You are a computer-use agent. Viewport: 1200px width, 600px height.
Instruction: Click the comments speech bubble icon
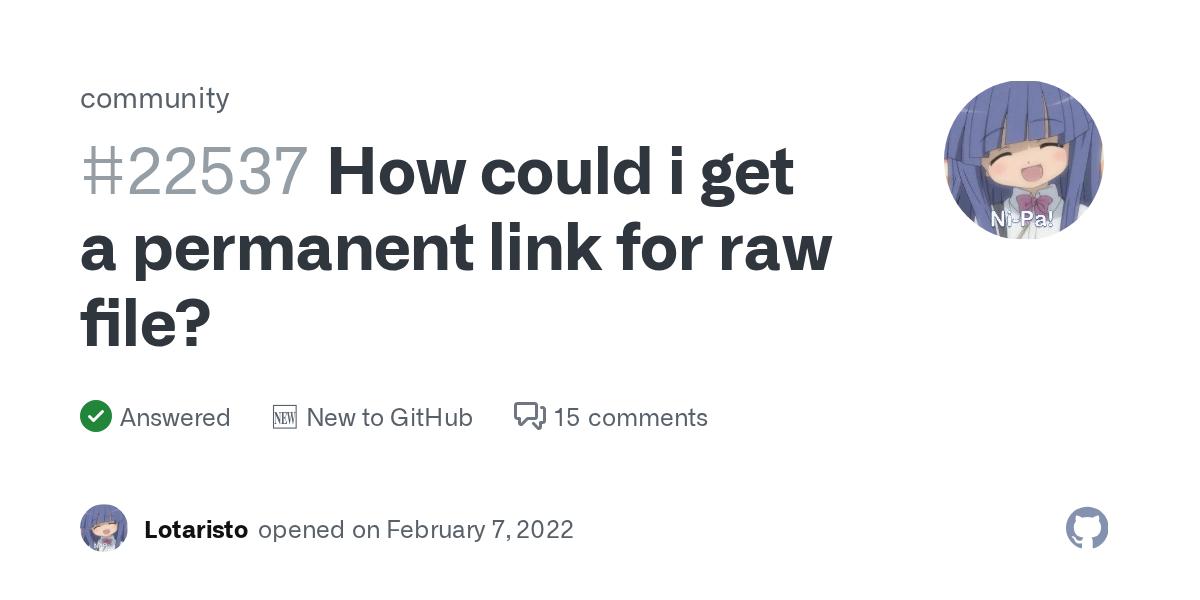point(529,416)
